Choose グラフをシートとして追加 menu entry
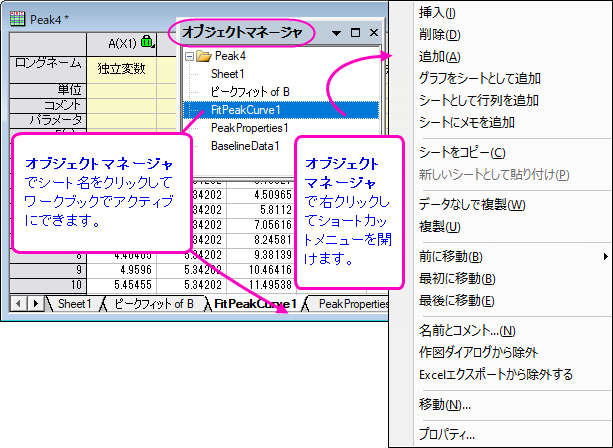 point(480,79)
